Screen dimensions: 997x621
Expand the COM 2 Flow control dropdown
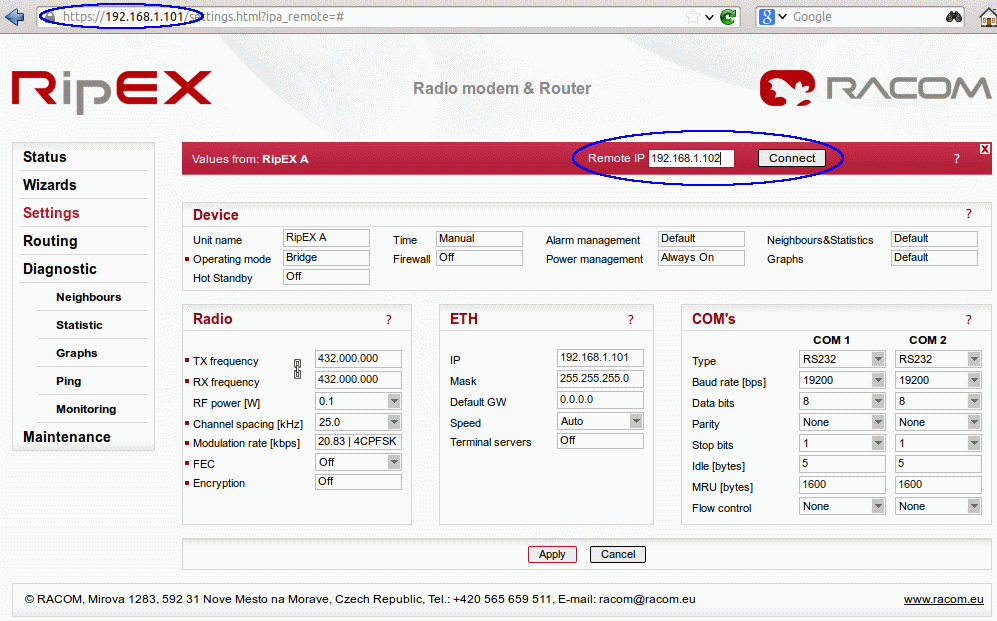[x=974, y=505]
